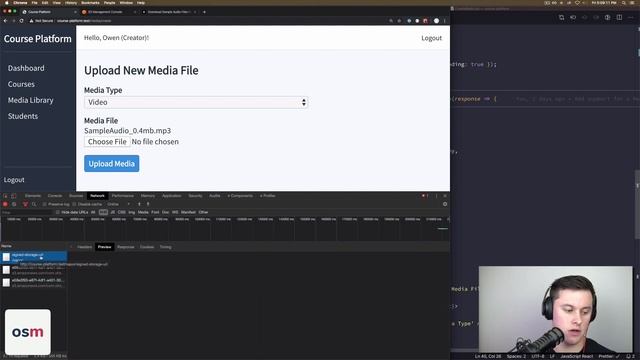Open the Media Type dropdown showing Video
Image resolution: width=640 pixels, height=360 pixels.
click(x=196, y=102)
